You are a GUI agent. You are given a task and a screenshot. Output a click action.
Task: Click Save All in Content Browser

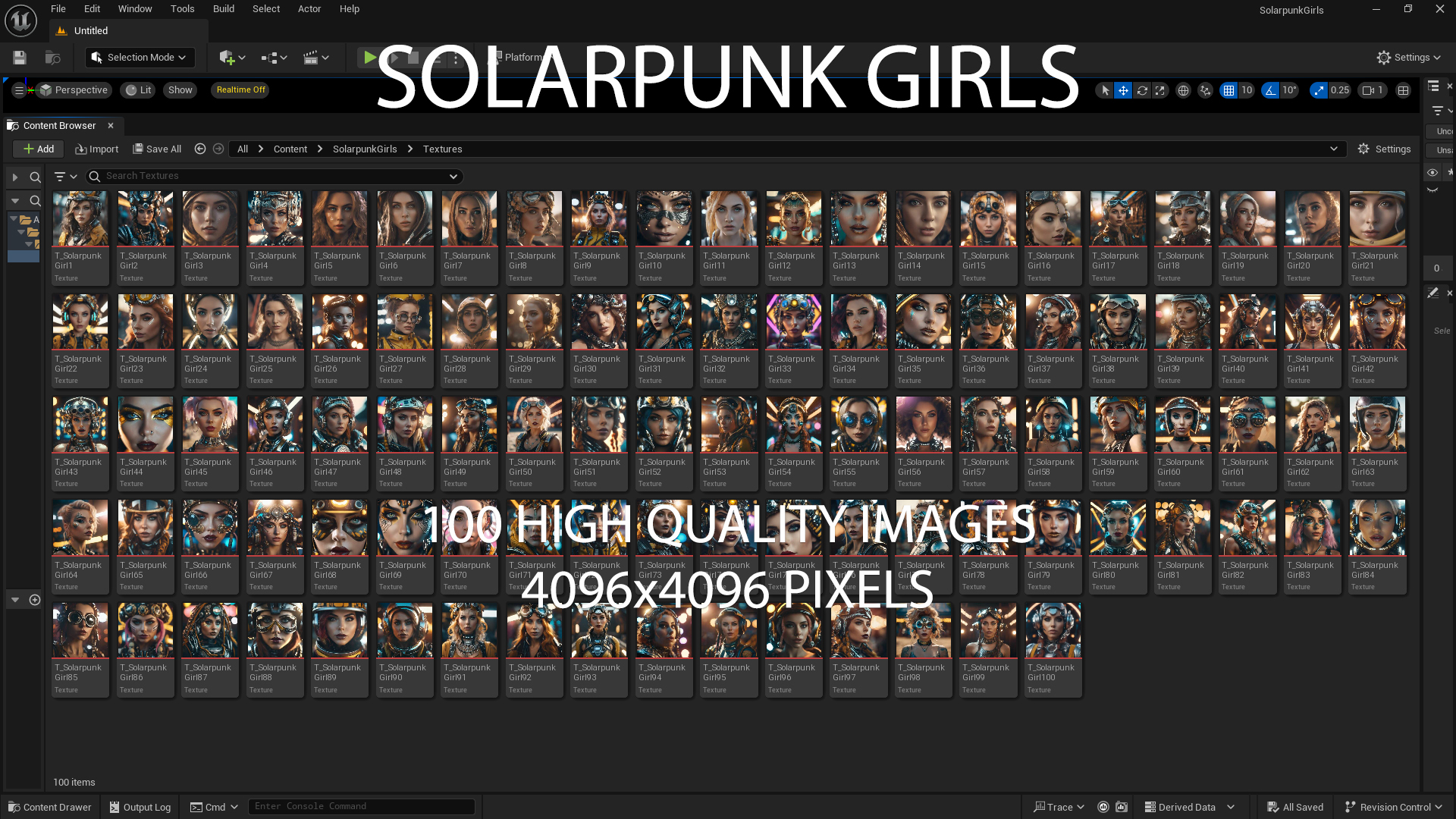[x=157, y=149]
